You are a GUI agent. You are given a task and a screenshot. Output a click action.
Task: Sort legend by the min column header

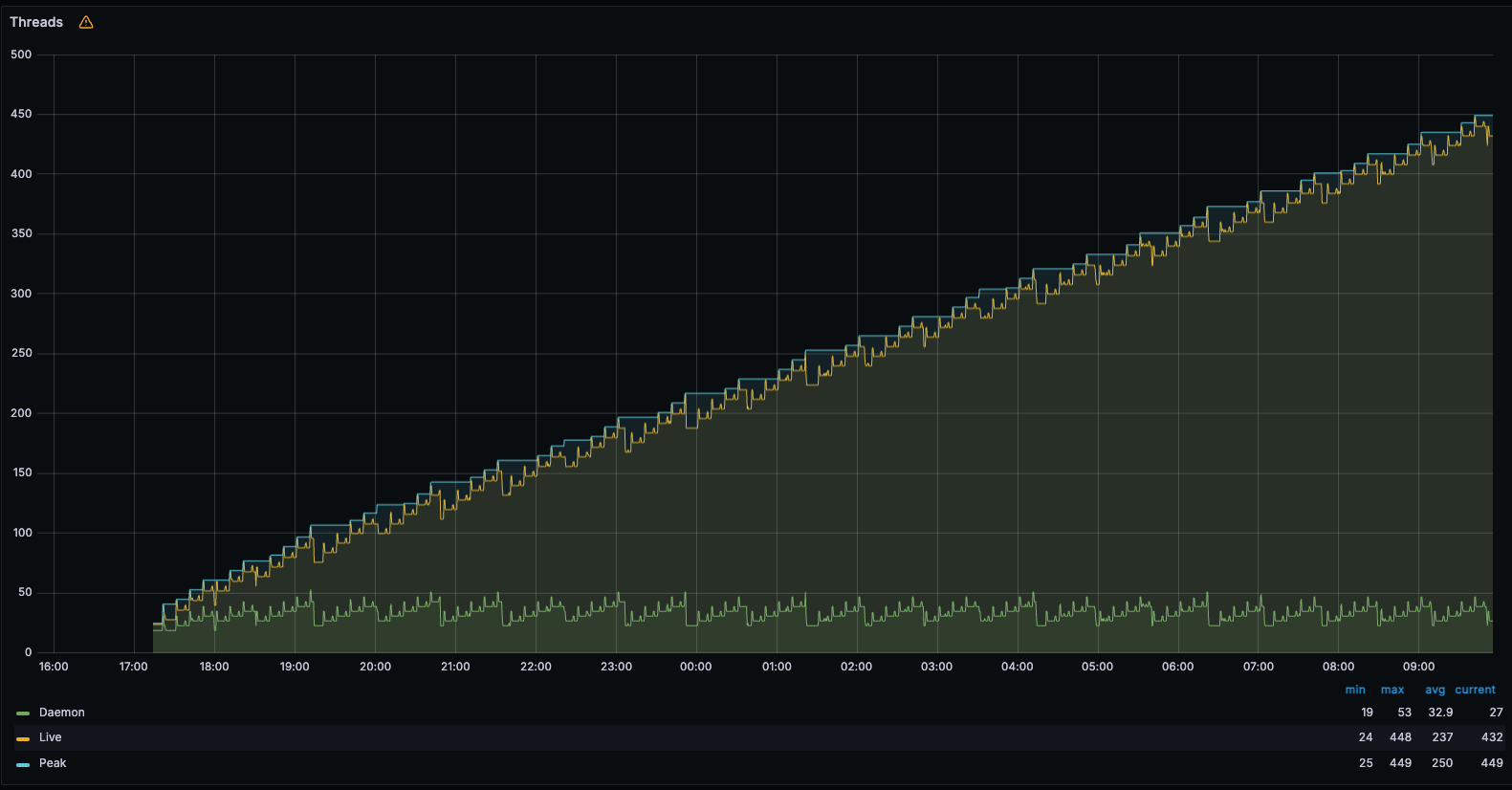coord(1355,690)
